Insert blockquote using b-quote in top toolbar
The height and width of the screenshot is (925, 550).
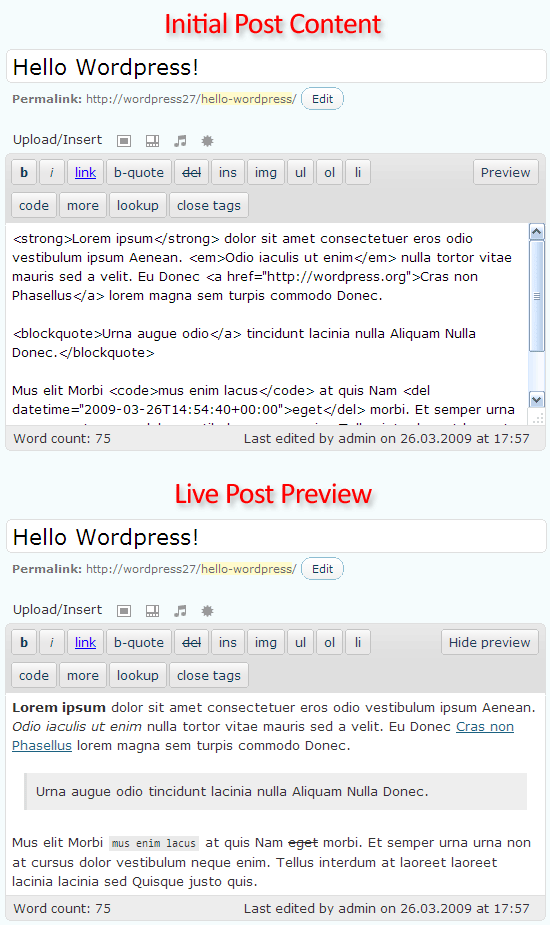pos(139,172)
